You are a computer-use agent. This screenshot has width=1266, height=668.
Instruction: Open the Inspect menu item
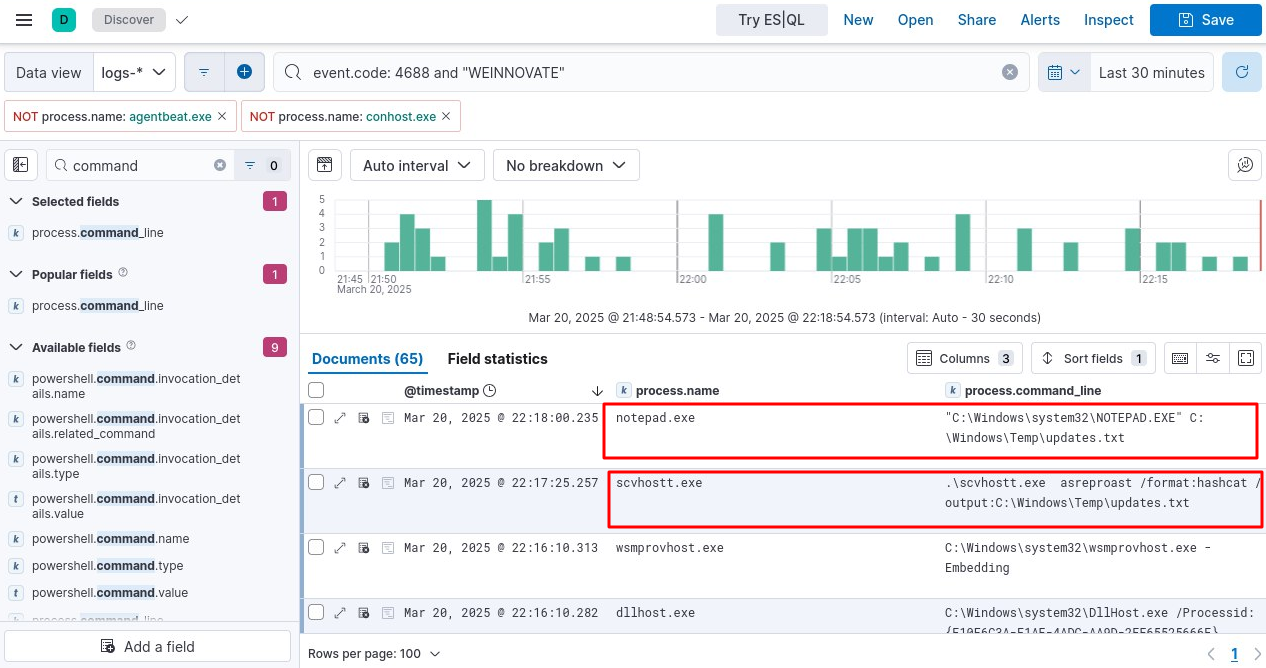(x=1108, y=20)
